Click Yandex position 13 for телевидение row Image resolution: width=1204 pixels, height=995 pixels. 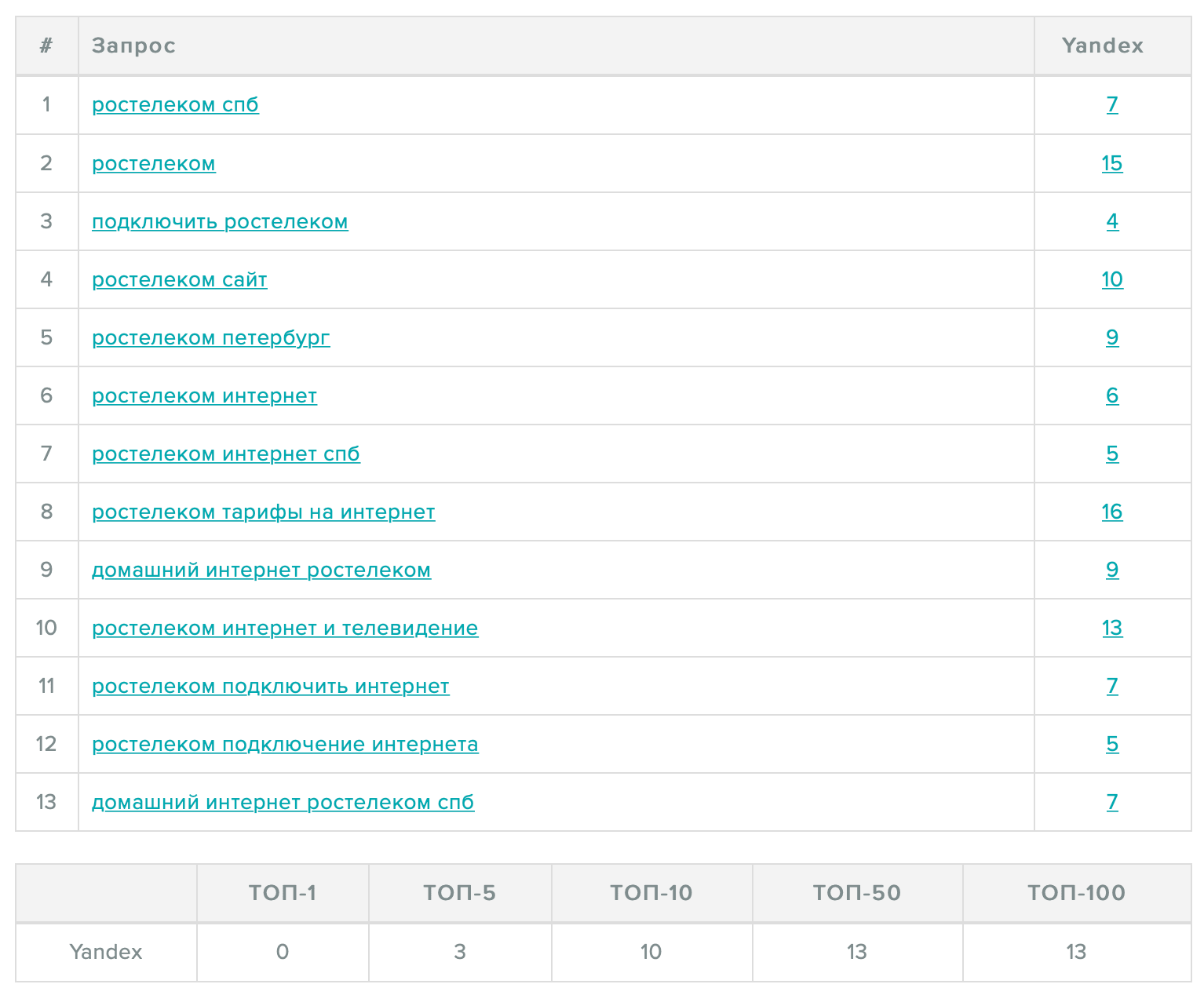tap(1112, 628)
